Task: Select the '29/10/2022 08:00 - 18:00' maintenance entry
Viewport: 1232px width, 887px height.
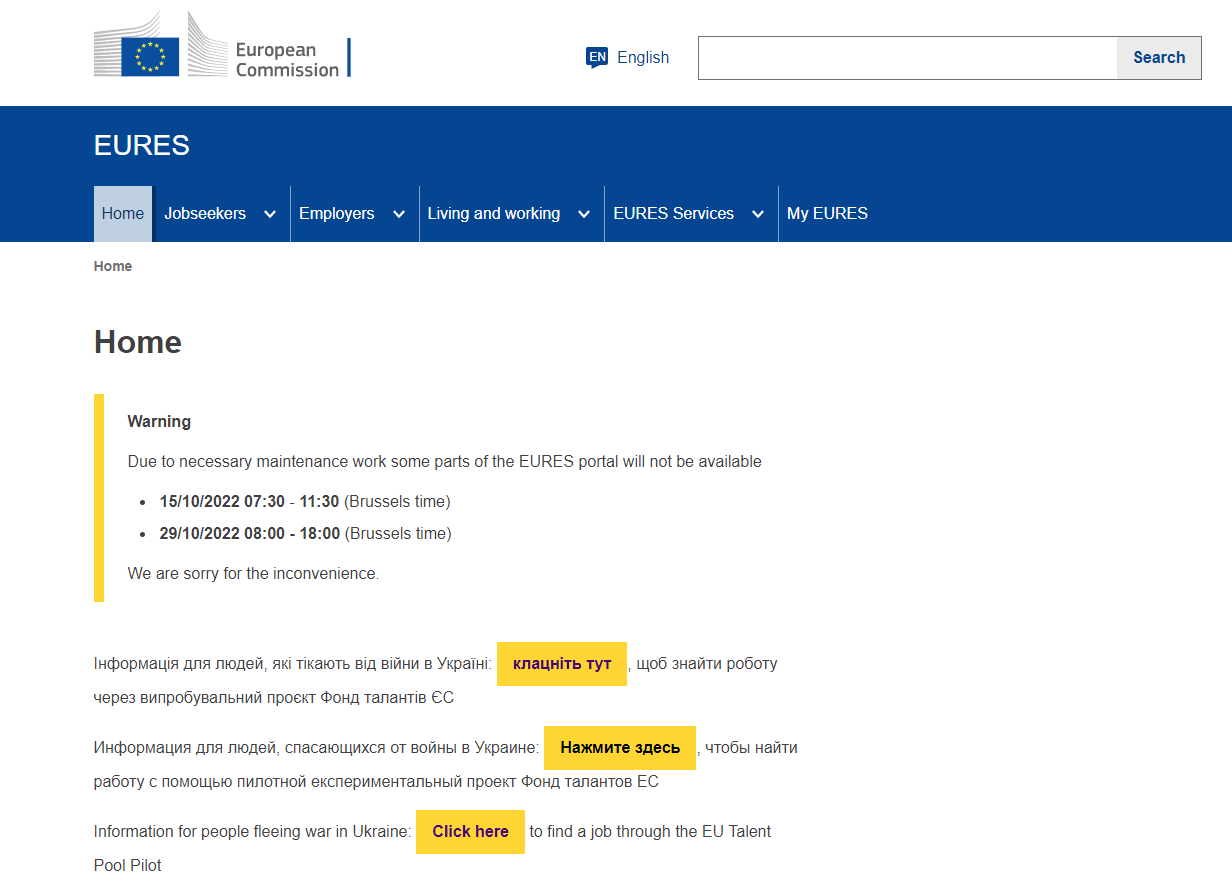Action: (305, 534)
